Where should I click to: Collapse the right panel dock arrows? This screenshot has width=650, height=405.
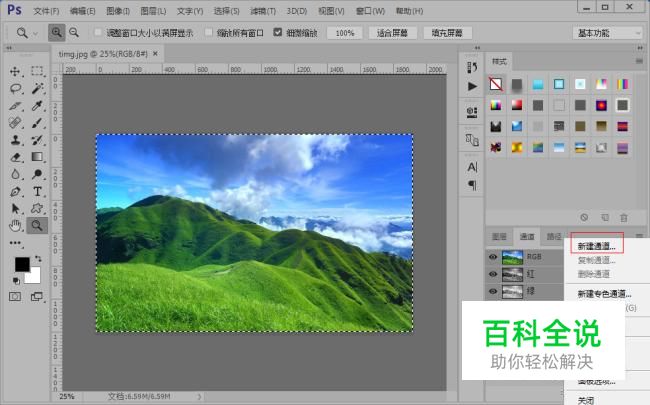pyautogui.click(x=640, y=48)
